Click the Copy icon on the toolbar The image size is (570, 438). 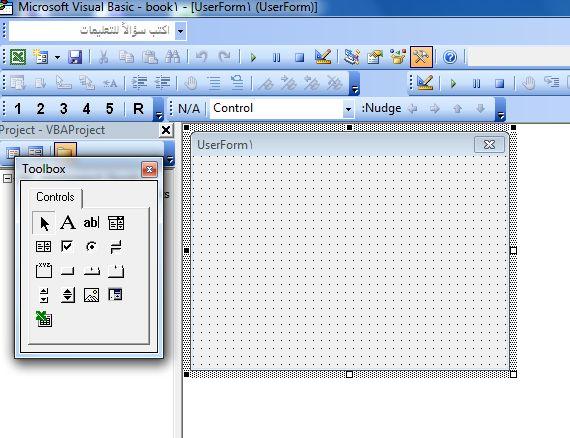pos(126,57)
